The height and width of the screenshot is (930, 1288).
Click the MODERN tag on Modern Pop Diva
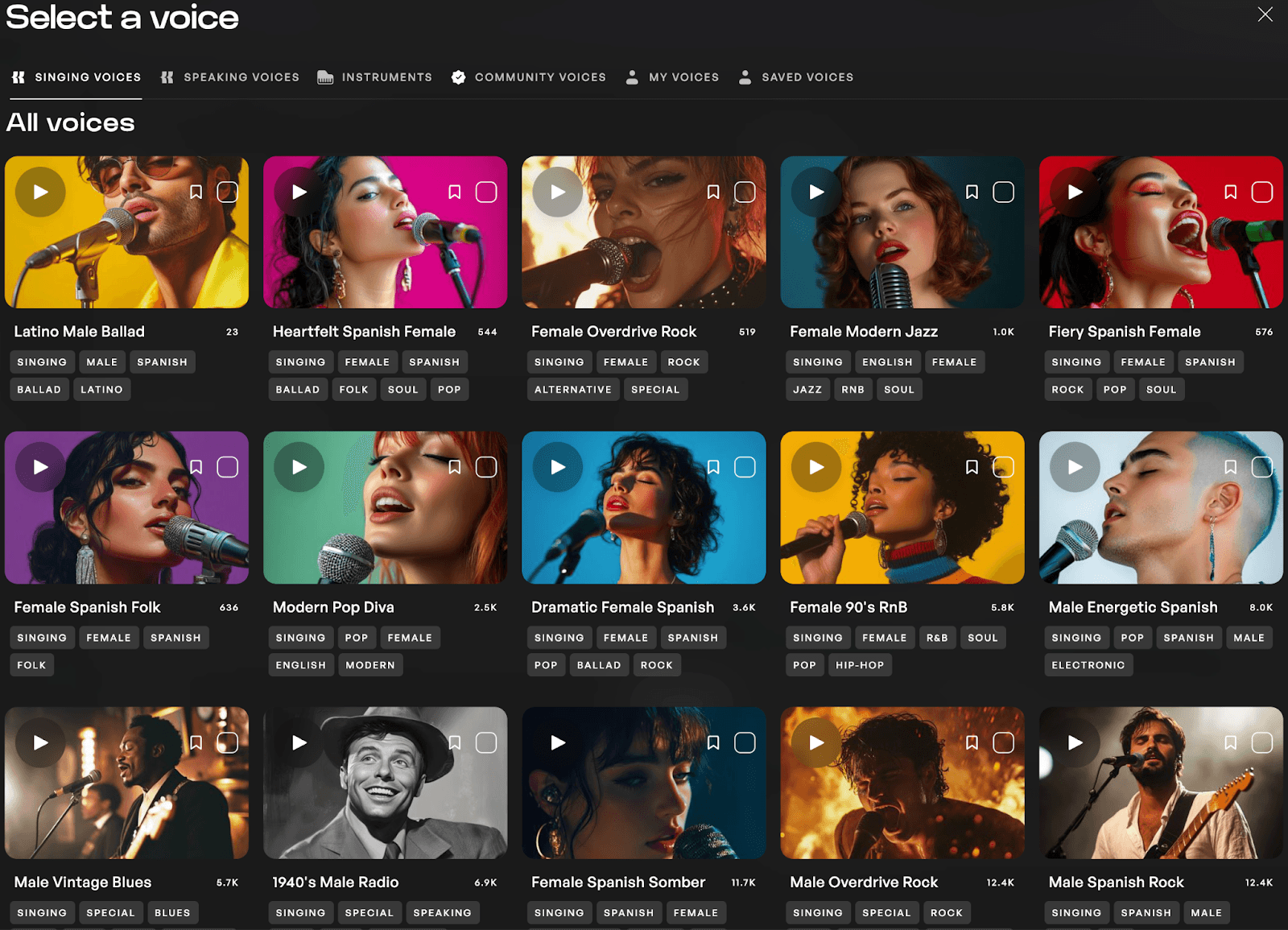click(x=370, y=665)
